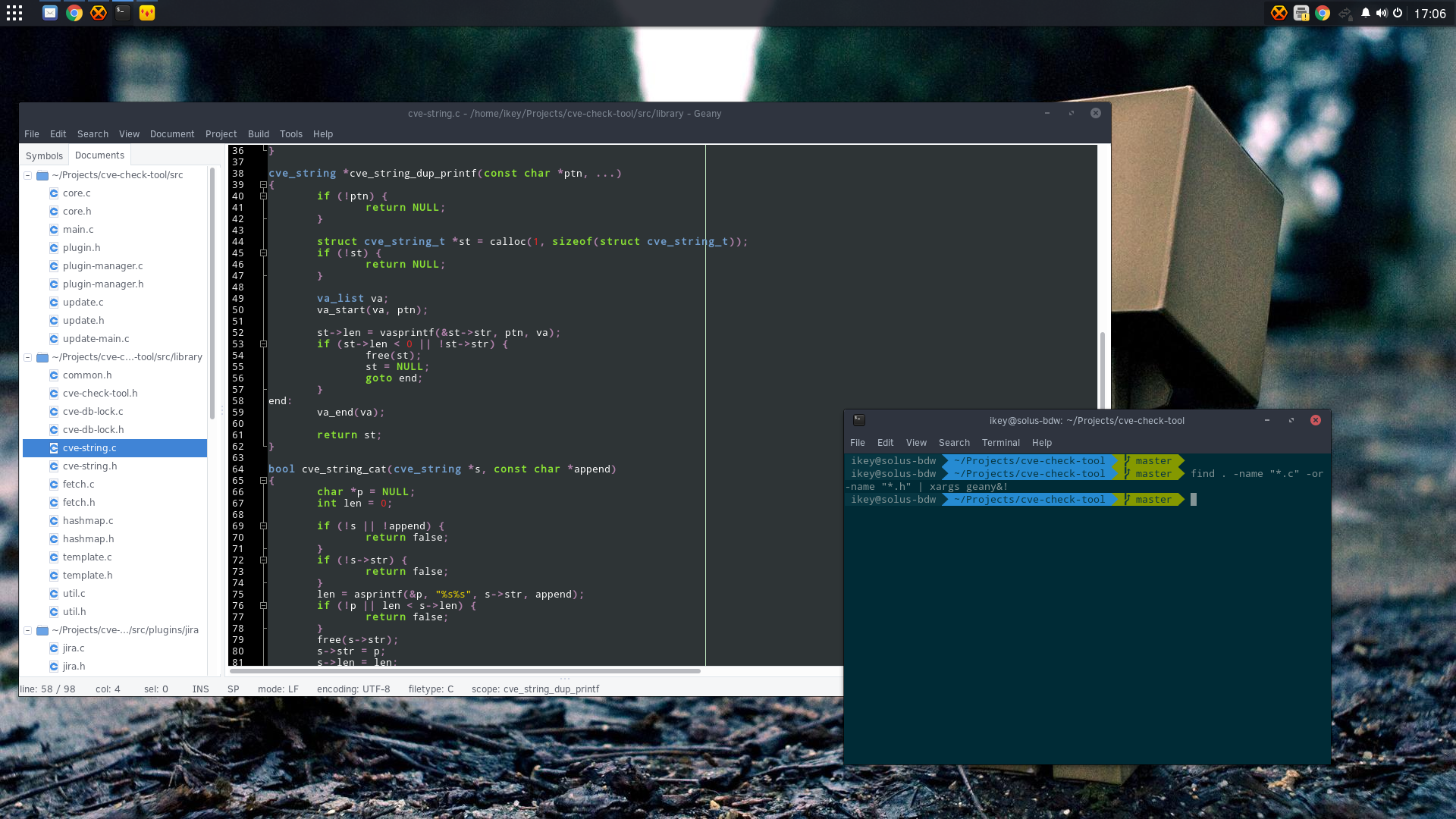Open Geany's Document menu

(172, 134)
